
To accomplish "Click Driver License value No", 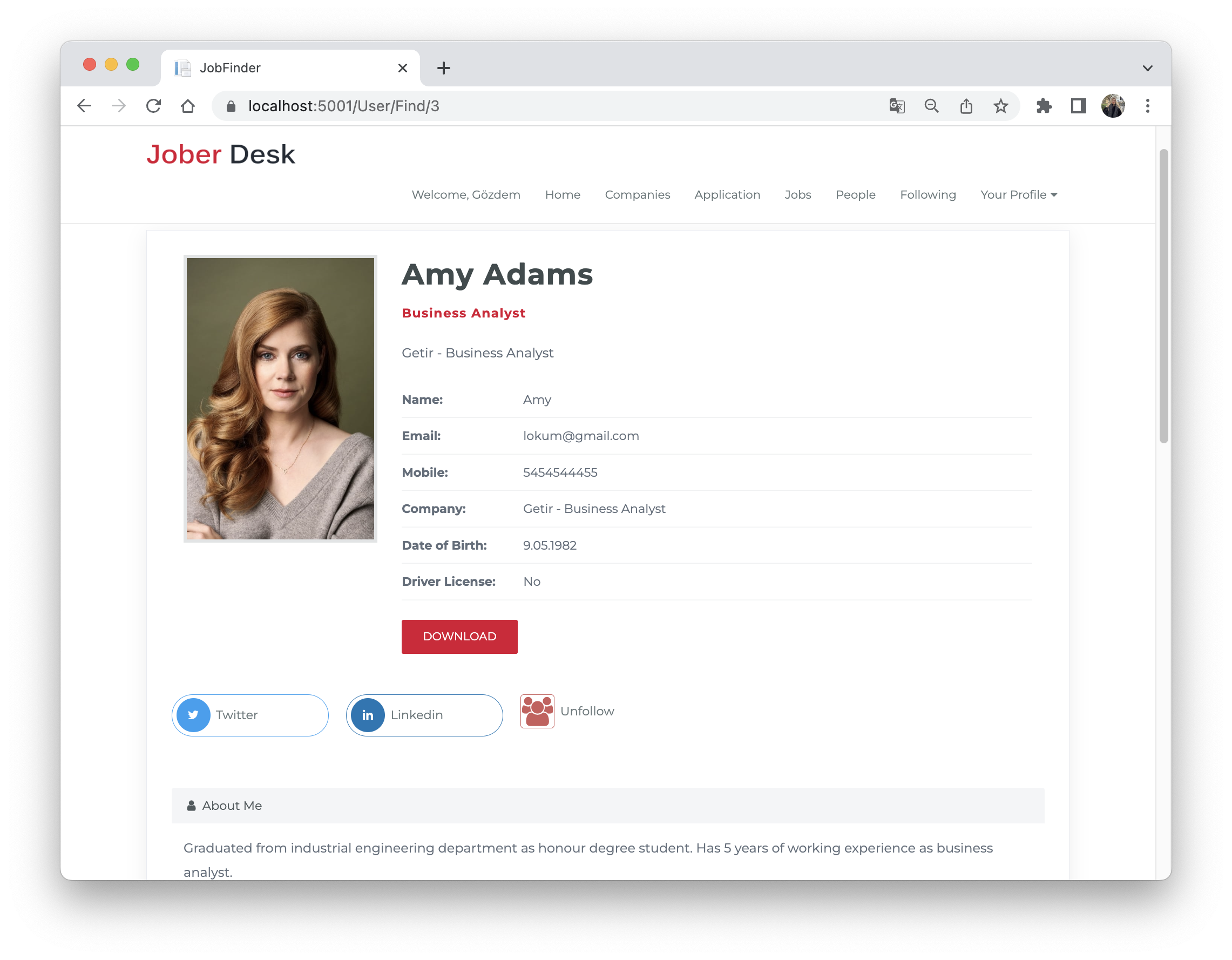I will point(531,582).
